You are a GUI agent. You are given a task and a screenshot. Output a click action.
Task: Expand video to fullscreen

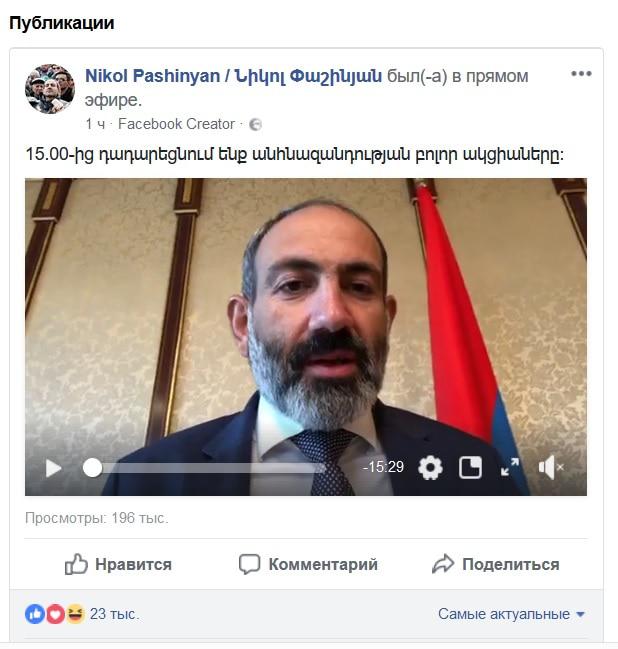(x=510, y=467)
